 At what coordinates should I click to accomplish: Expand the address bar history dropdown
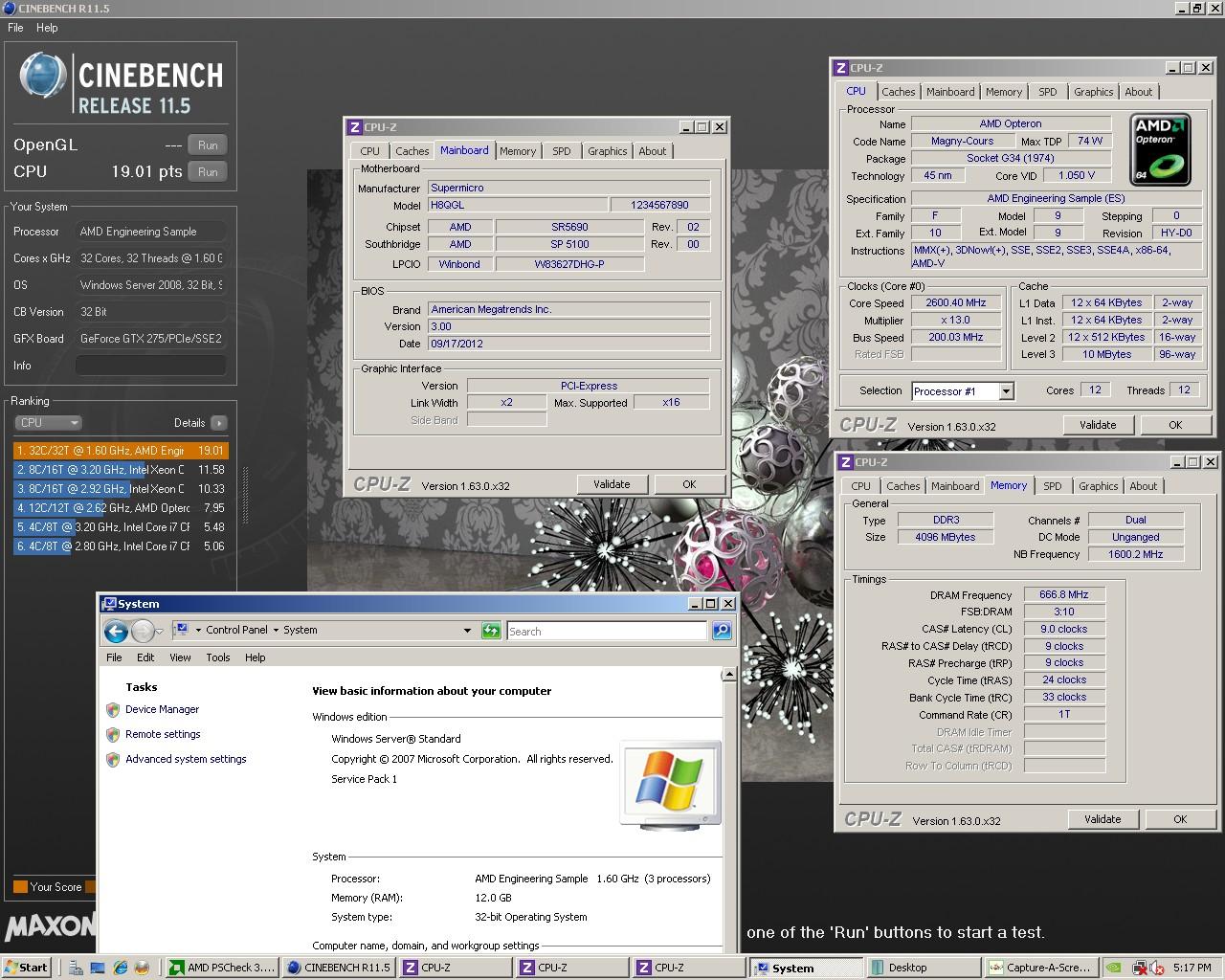coord(467,631)
